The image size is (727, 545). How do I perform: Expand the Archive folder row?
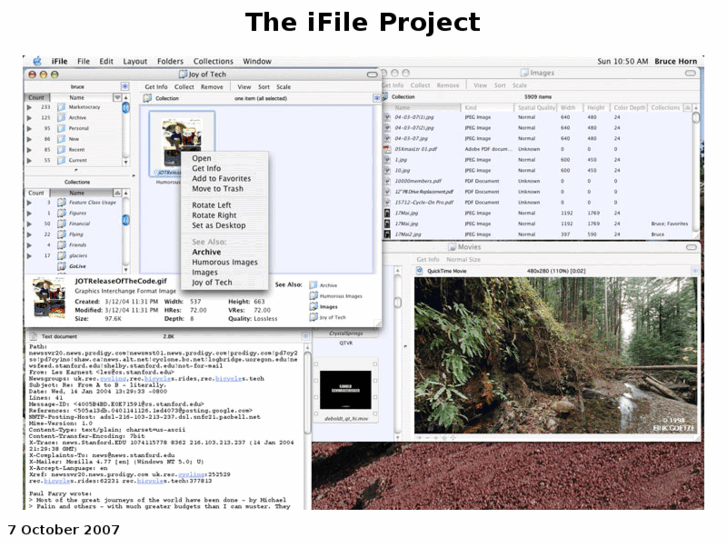pyautogui.click(x=30, y=118)
